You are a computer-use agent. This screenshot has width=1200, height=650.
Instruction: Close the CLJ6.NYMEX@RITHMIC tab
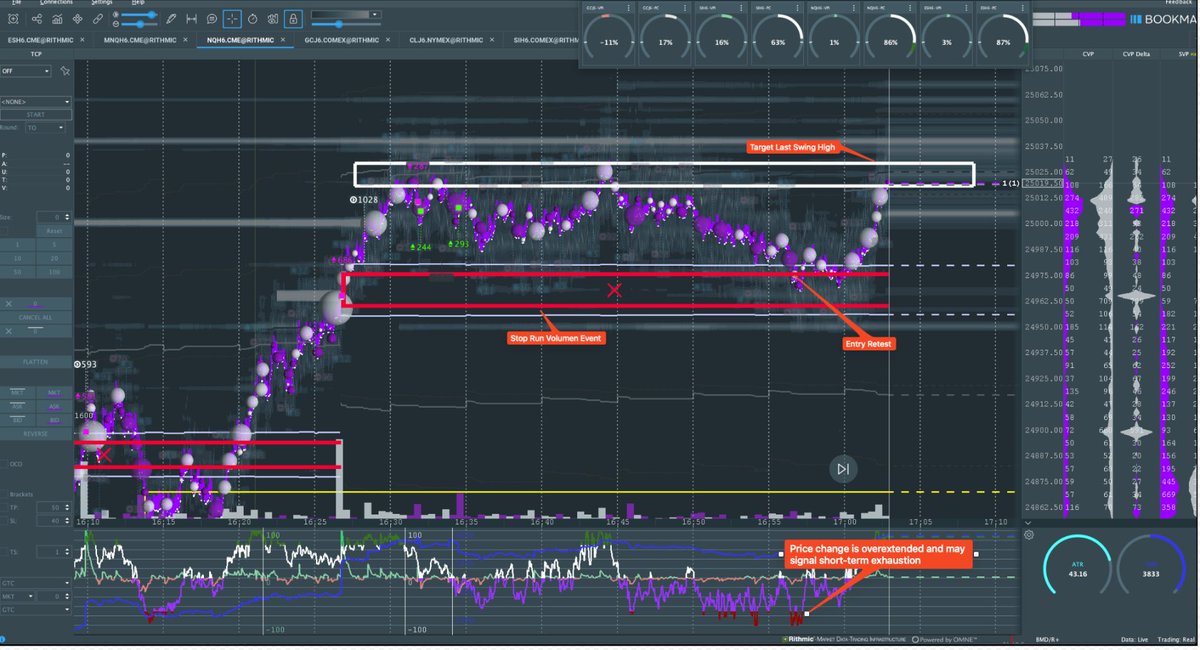click(491, 40)
